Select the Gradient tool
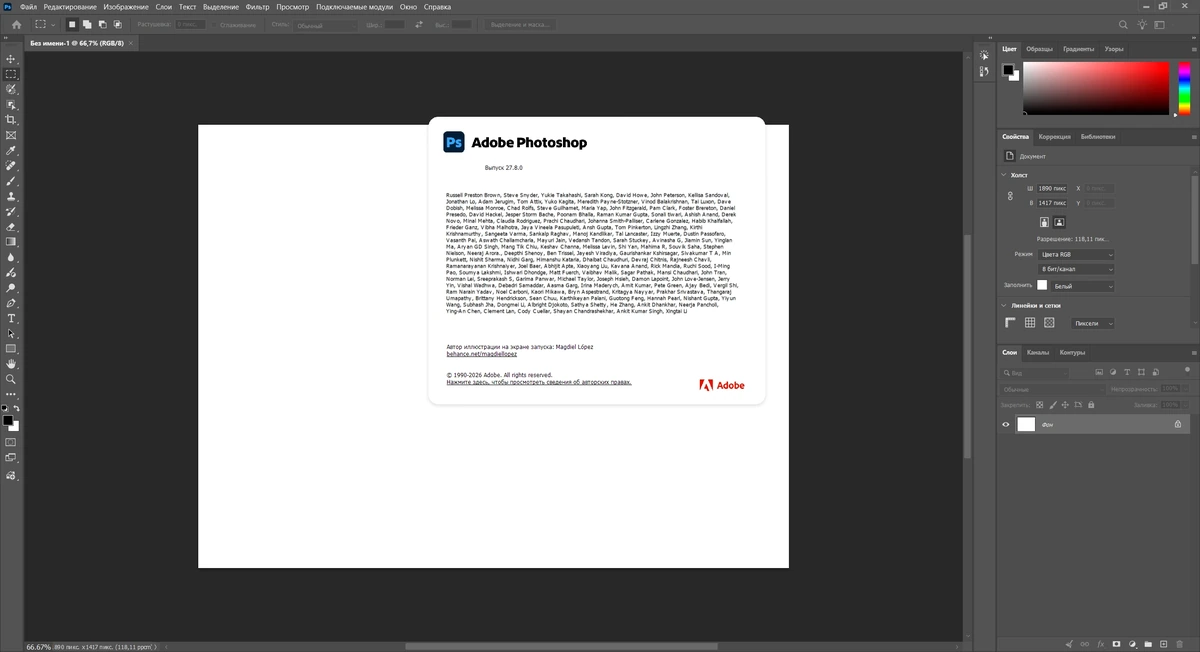 tap(11, 241)
